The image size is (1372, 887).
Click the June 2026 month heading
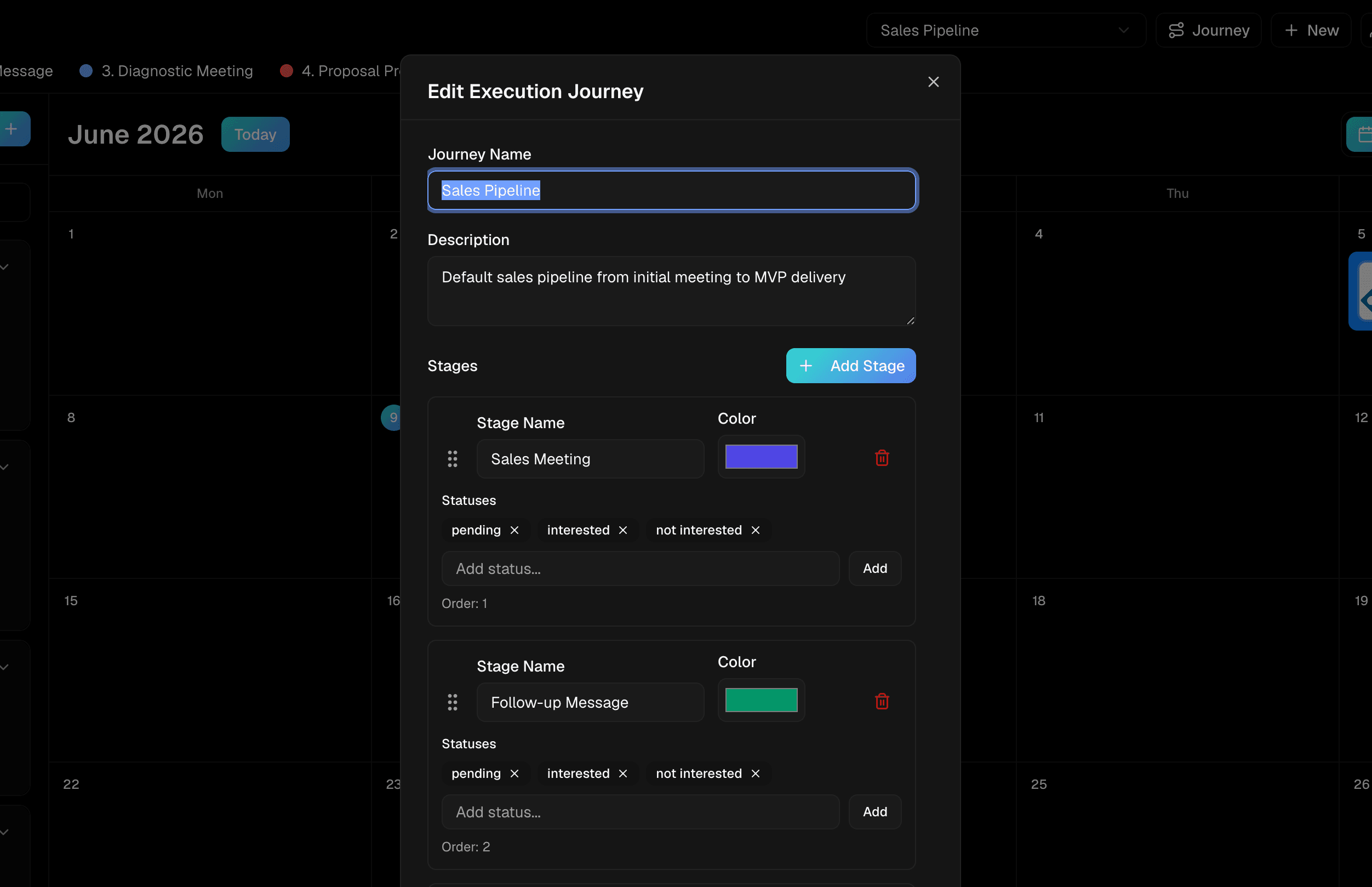coord(136,134)
